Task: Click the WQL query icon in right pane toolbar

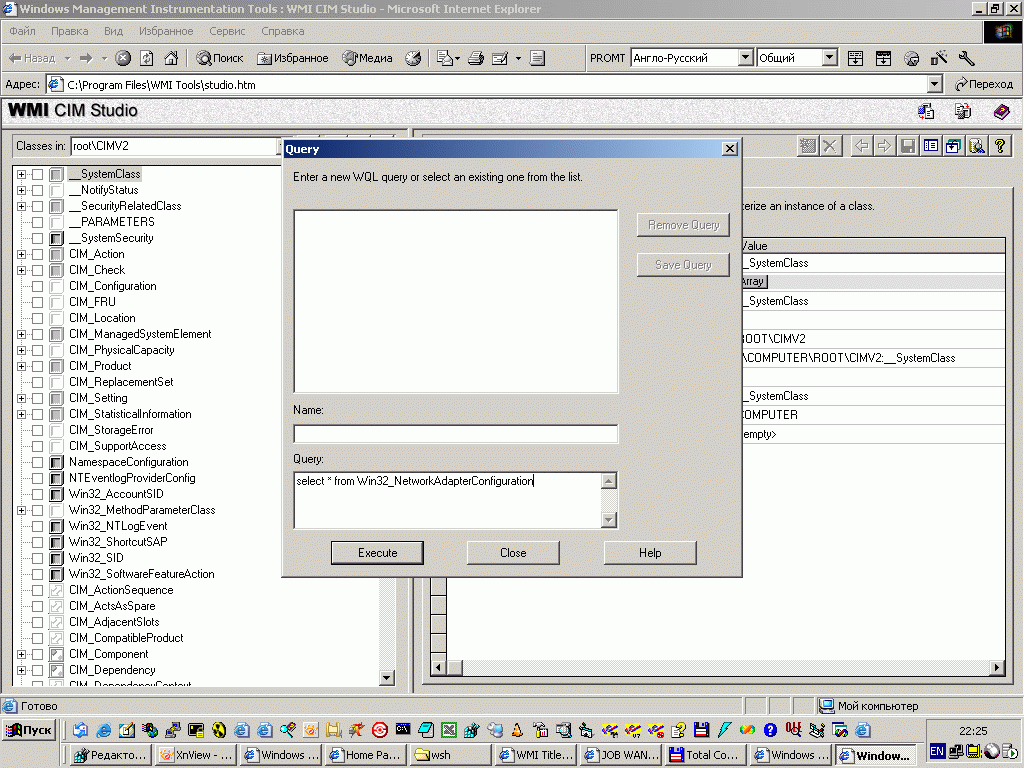Action: [x=976, y=146]
